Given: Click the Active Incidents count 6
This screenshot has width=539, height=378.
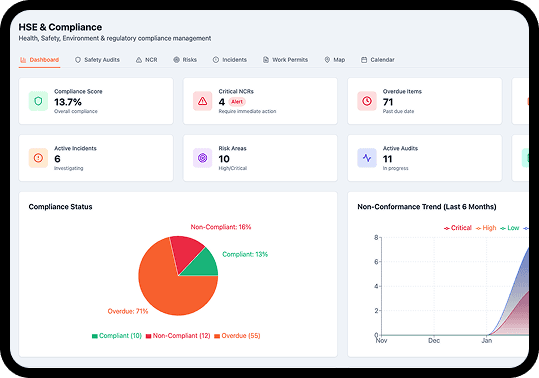Looking at the screenshot, I should pos(57,159).
